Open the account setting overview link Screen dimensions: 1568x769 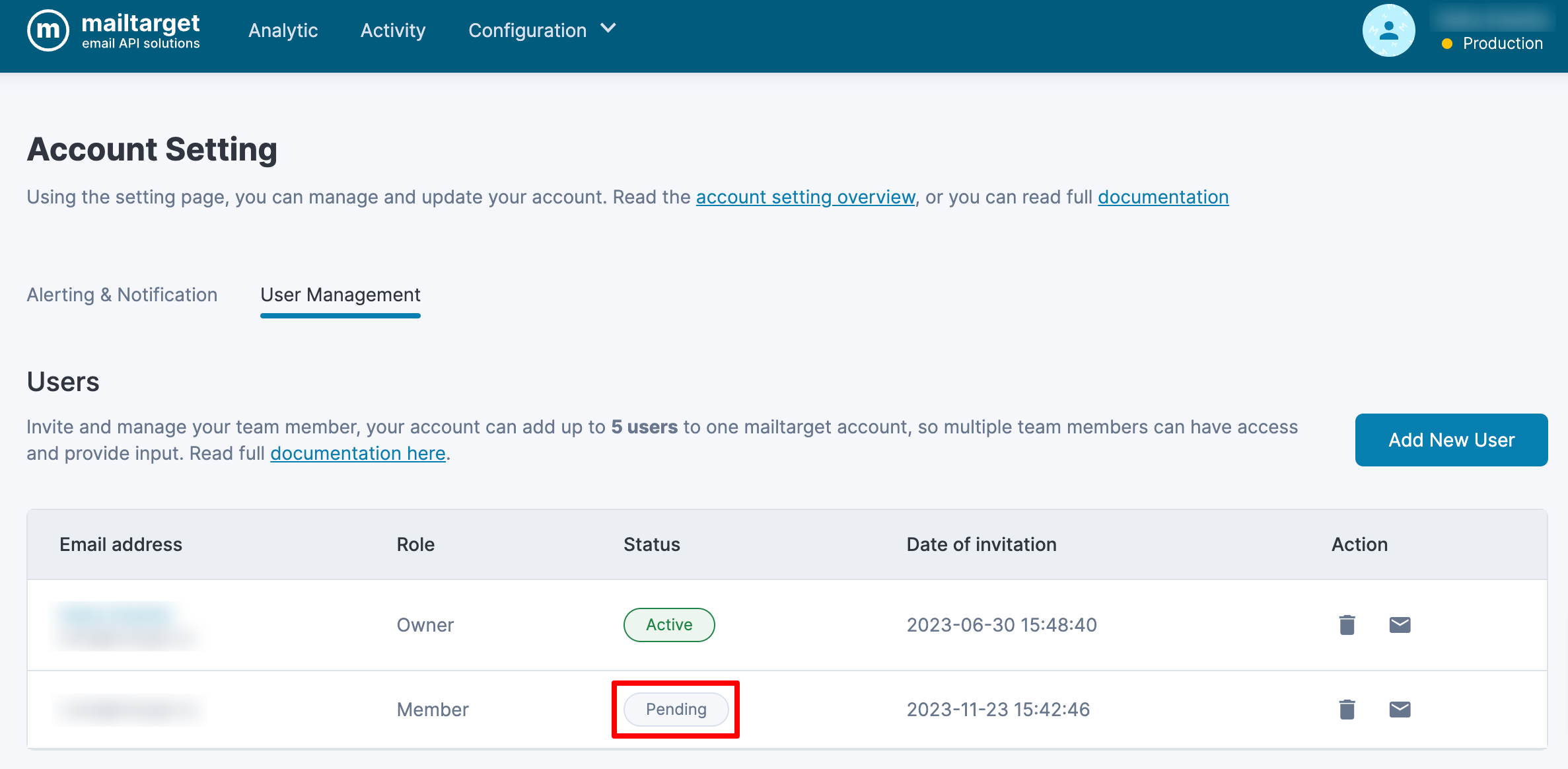805,197
